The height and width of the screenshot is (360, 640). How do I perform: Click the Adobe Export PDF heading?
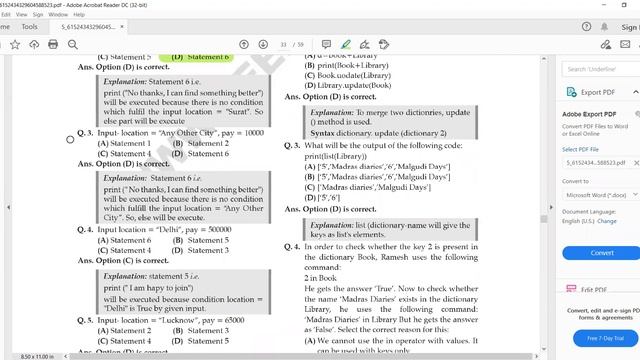(x=589, y=114)
